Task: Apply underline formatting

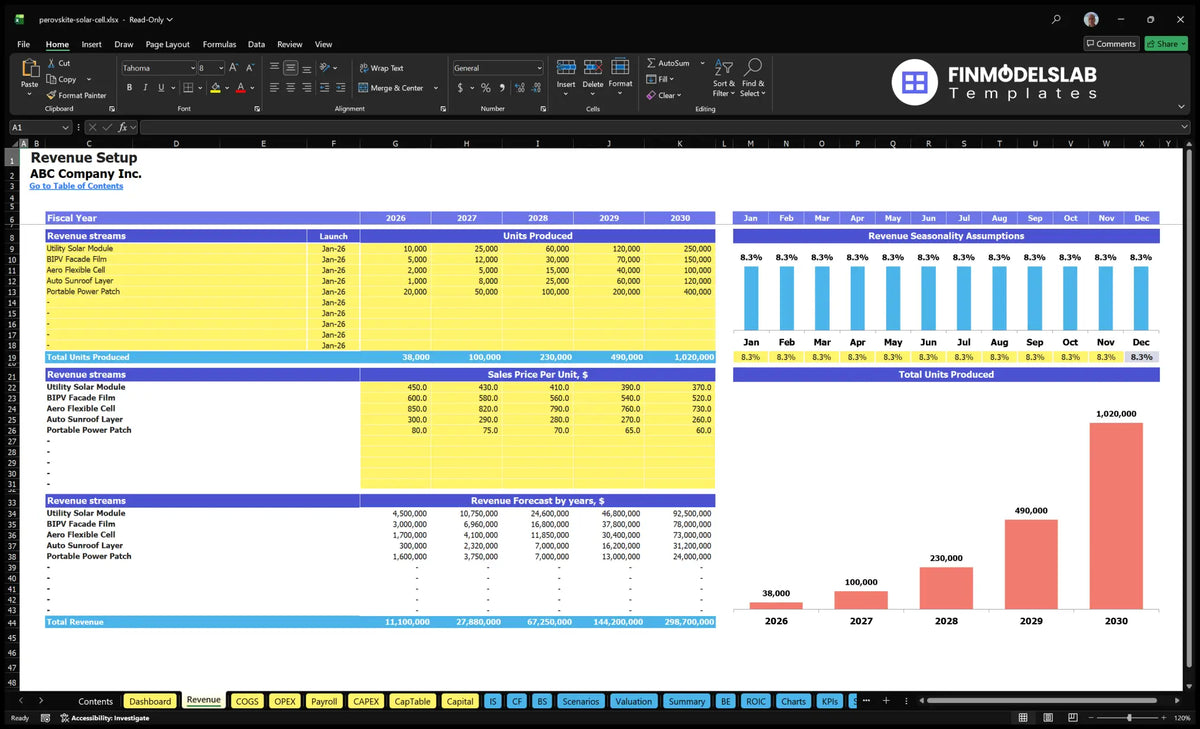Action: [x=161, y=88]
